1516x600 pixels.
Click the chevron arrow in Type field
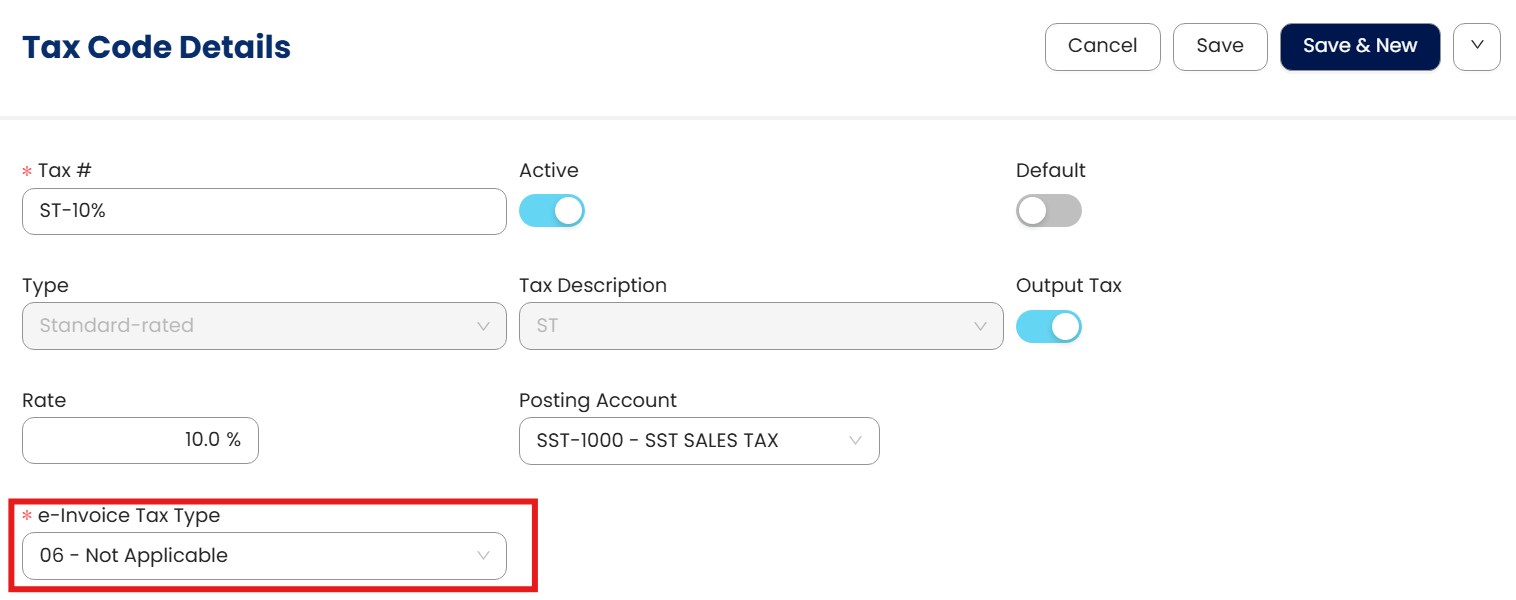(484, 326)
